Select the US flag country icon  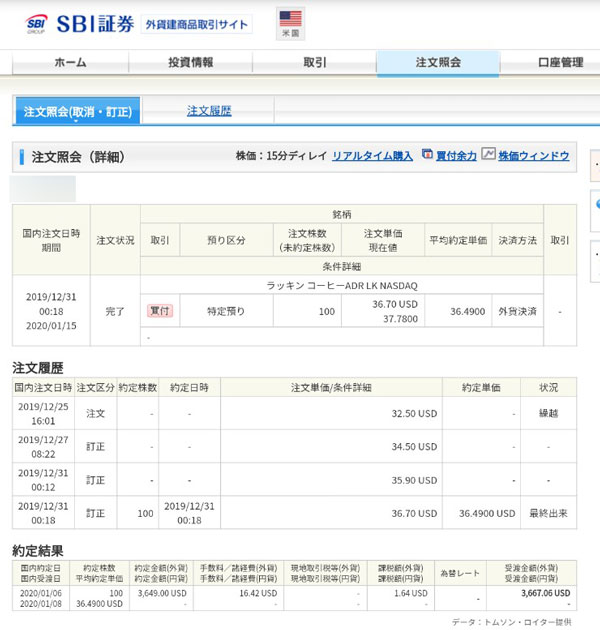click(290, 19)
